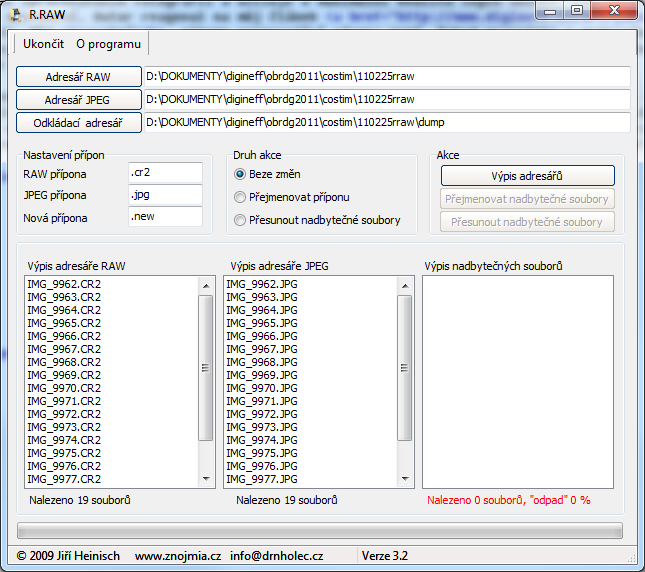Viewport: 645px width, 572px height.
Task: Open the Ukončit menu
Action: 43,44
